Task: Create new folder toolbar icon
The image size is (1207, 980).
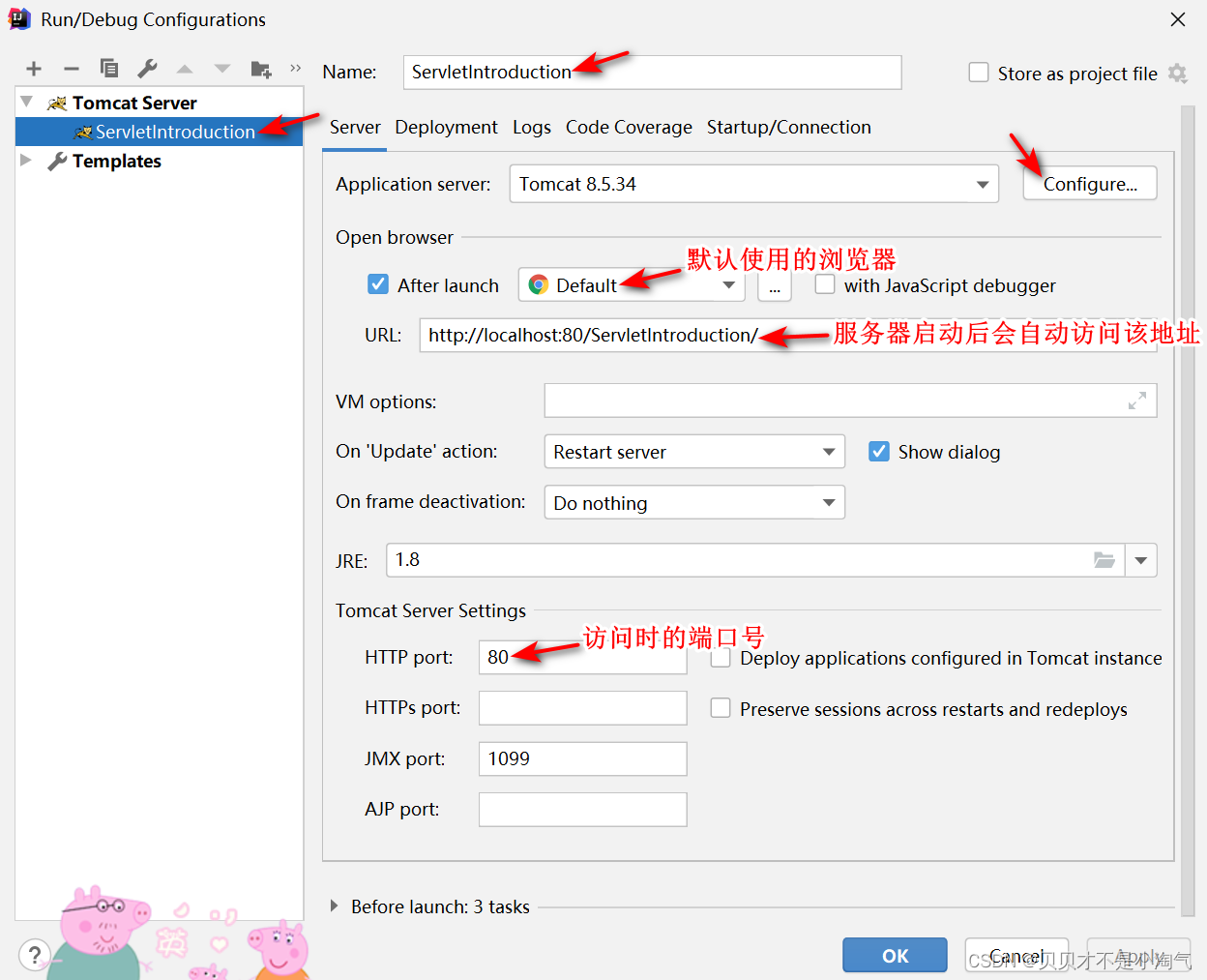Action: (261, 69)
